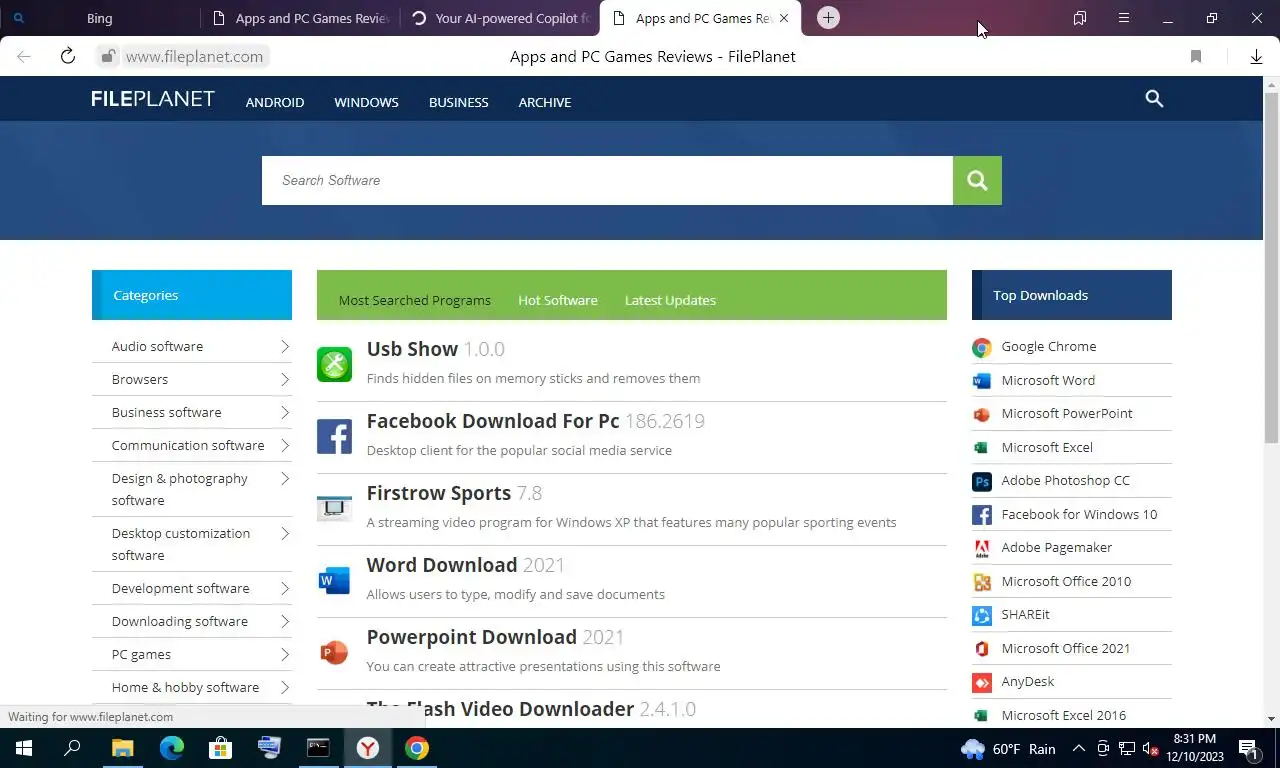Expand the Design & photography software arrow
1280x768 pixels.
[x=285, y=478]
